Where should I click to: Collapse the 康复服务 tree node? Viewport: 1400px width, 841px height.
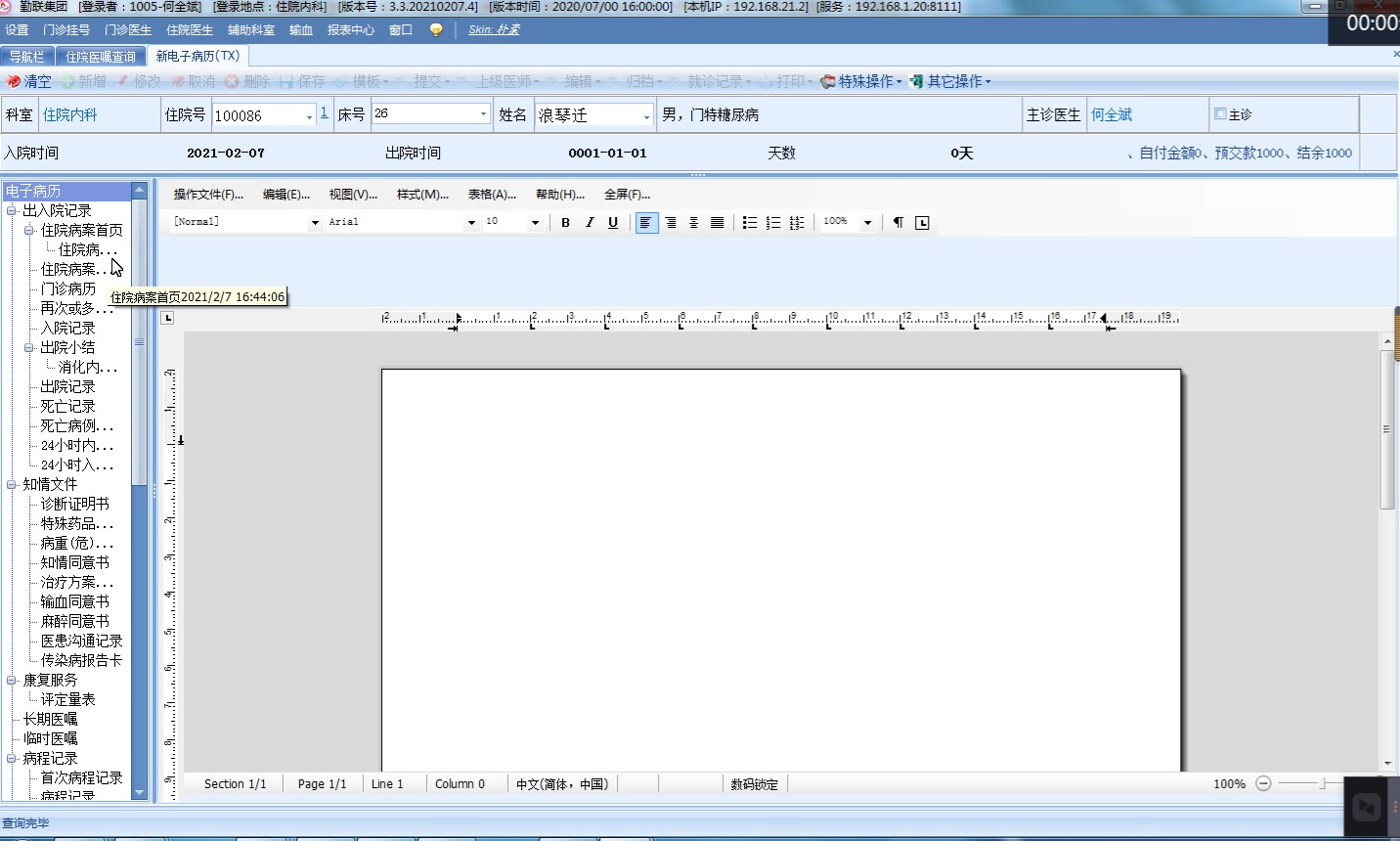coord(12,680)
